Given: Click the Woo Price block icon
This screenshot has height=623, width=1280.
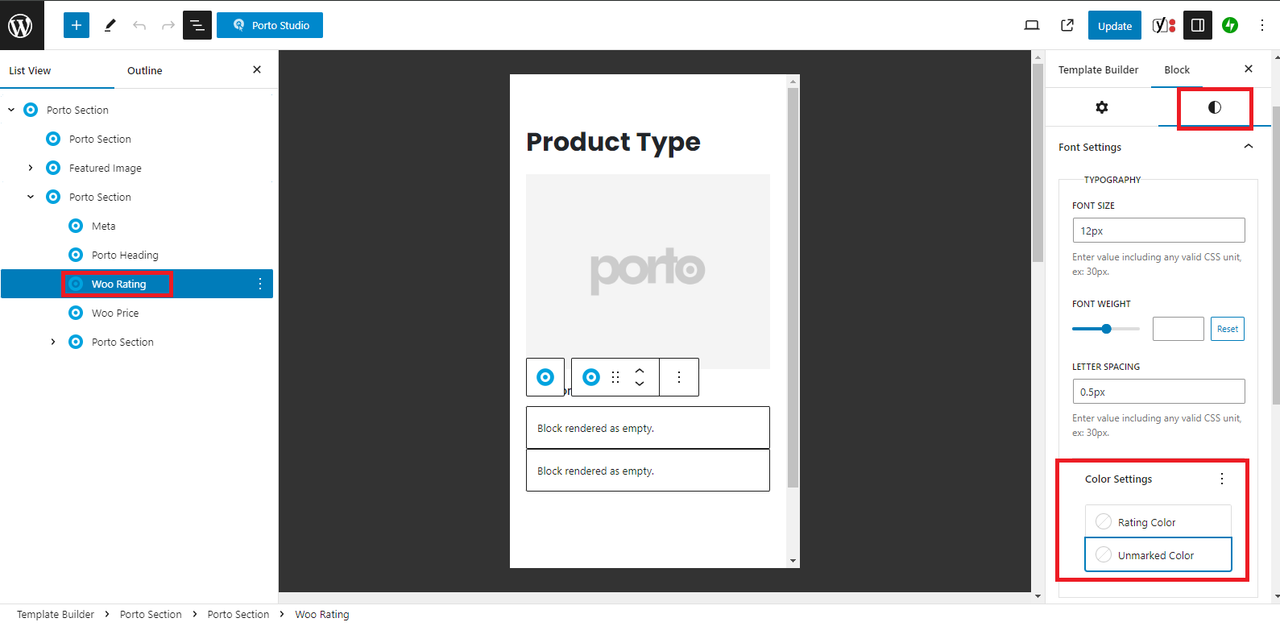Looking at the screenshot, I should pos(76,313).
